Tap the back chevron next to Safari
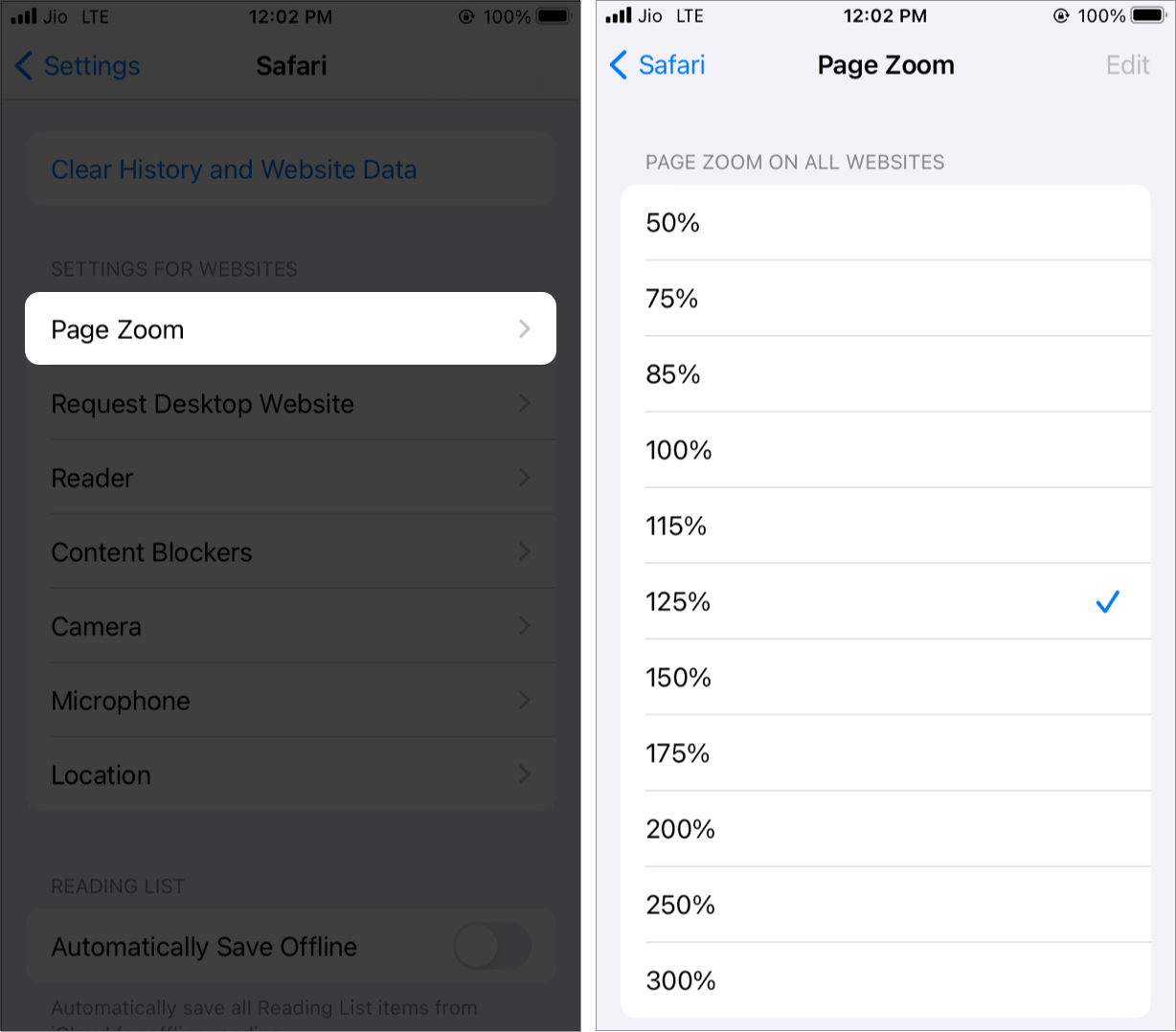This screenshot has height=1032, width=1176. [619, 65]
